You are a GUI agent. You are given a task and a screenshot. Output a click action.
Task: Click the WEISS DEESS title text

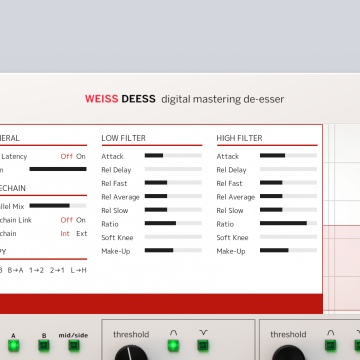point(120,99)
